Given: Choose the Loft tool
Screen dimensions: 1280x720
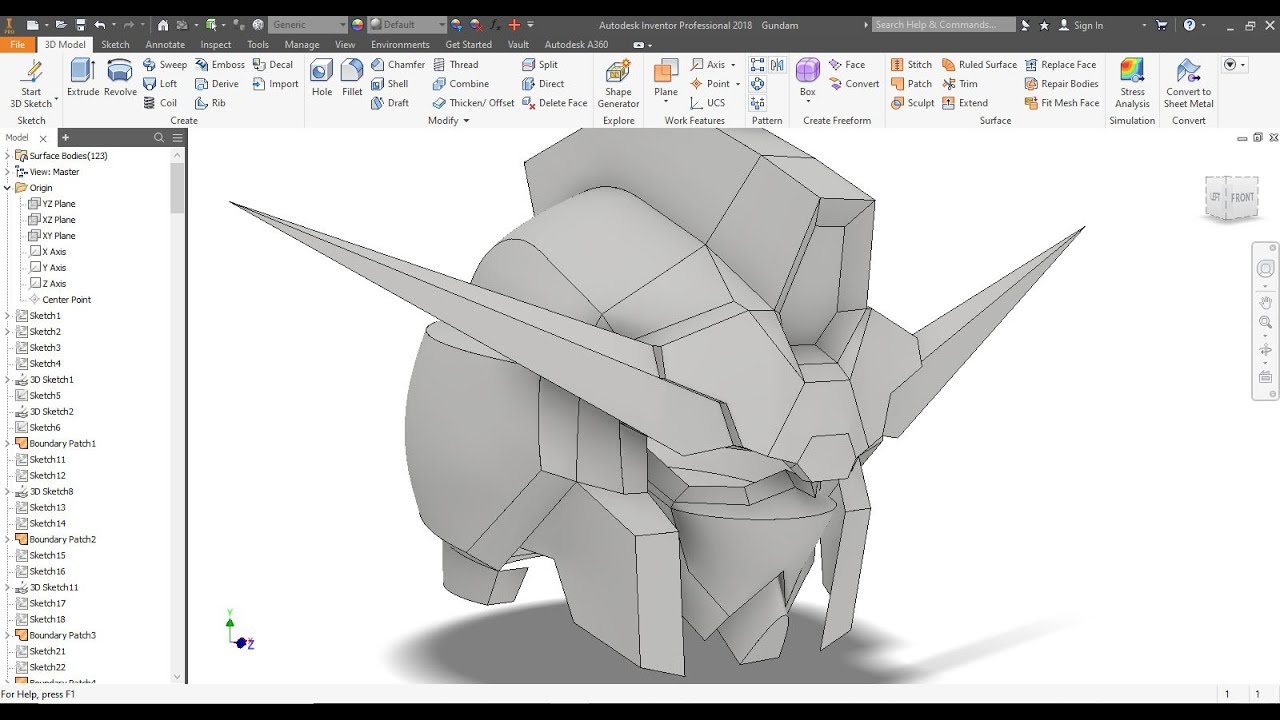Looking at the screenshot, I should [x=160, y=84].
